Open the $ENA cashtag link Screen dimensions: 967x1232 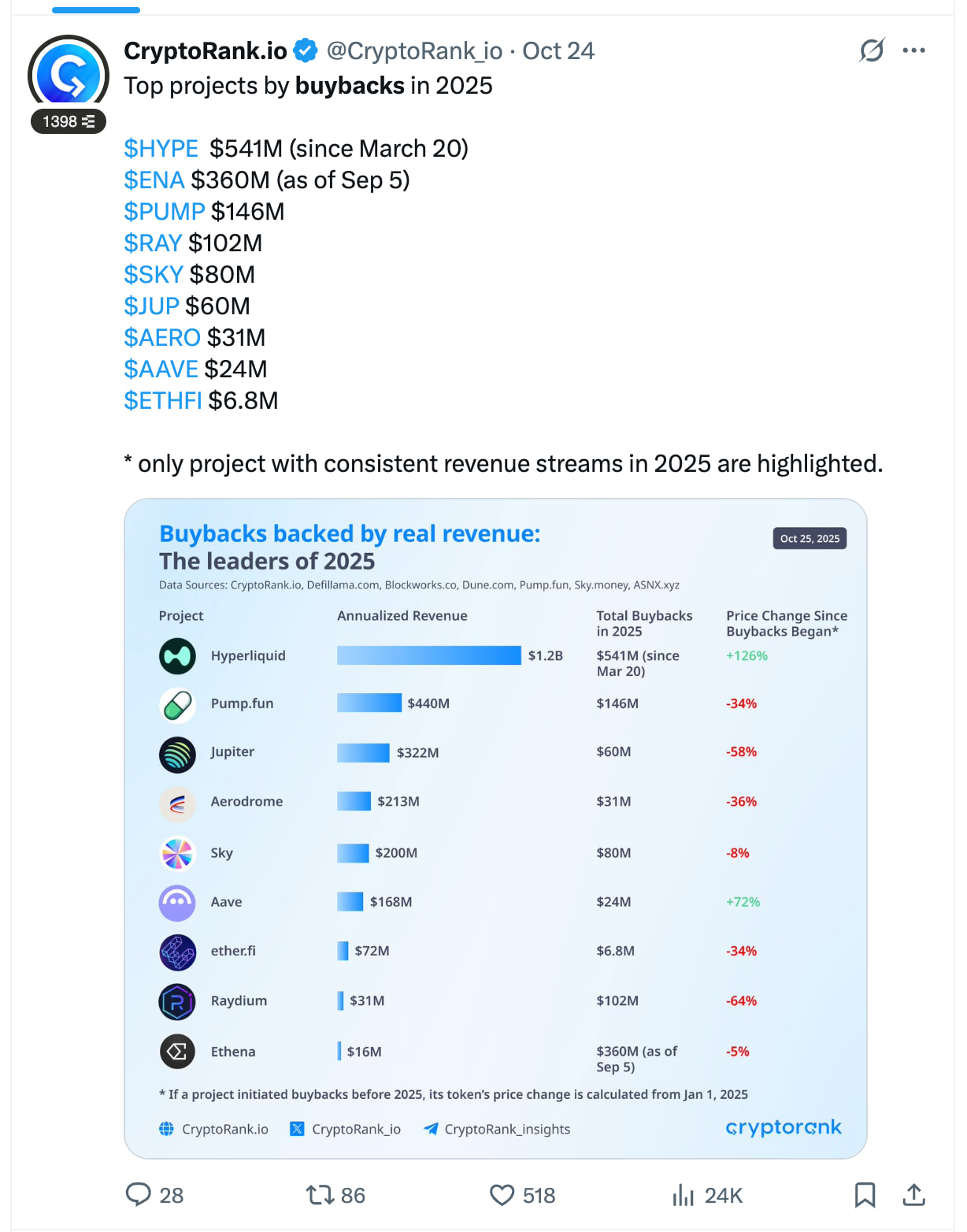point(154,180)
